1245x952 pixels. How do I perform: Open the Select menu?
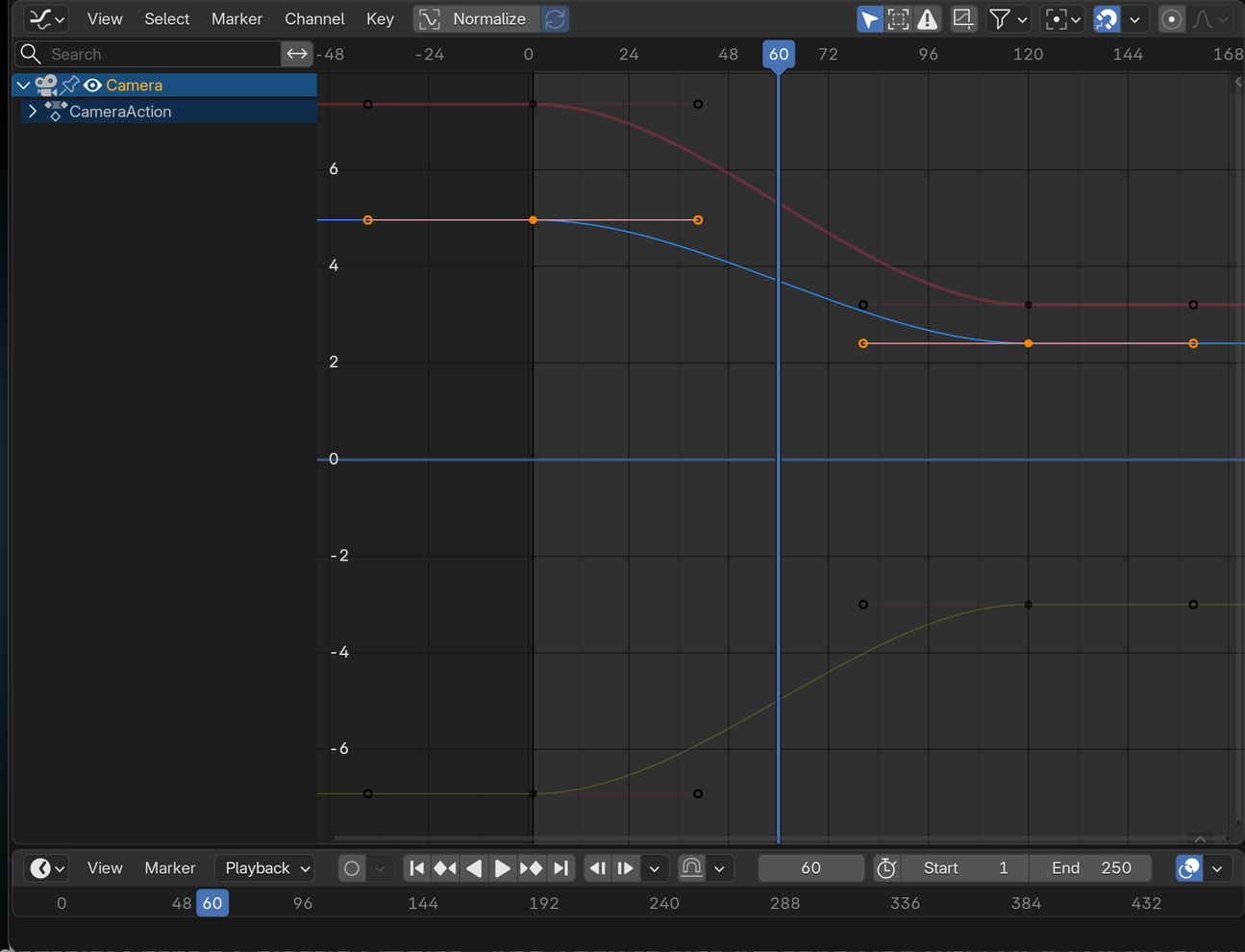point(166,18)
